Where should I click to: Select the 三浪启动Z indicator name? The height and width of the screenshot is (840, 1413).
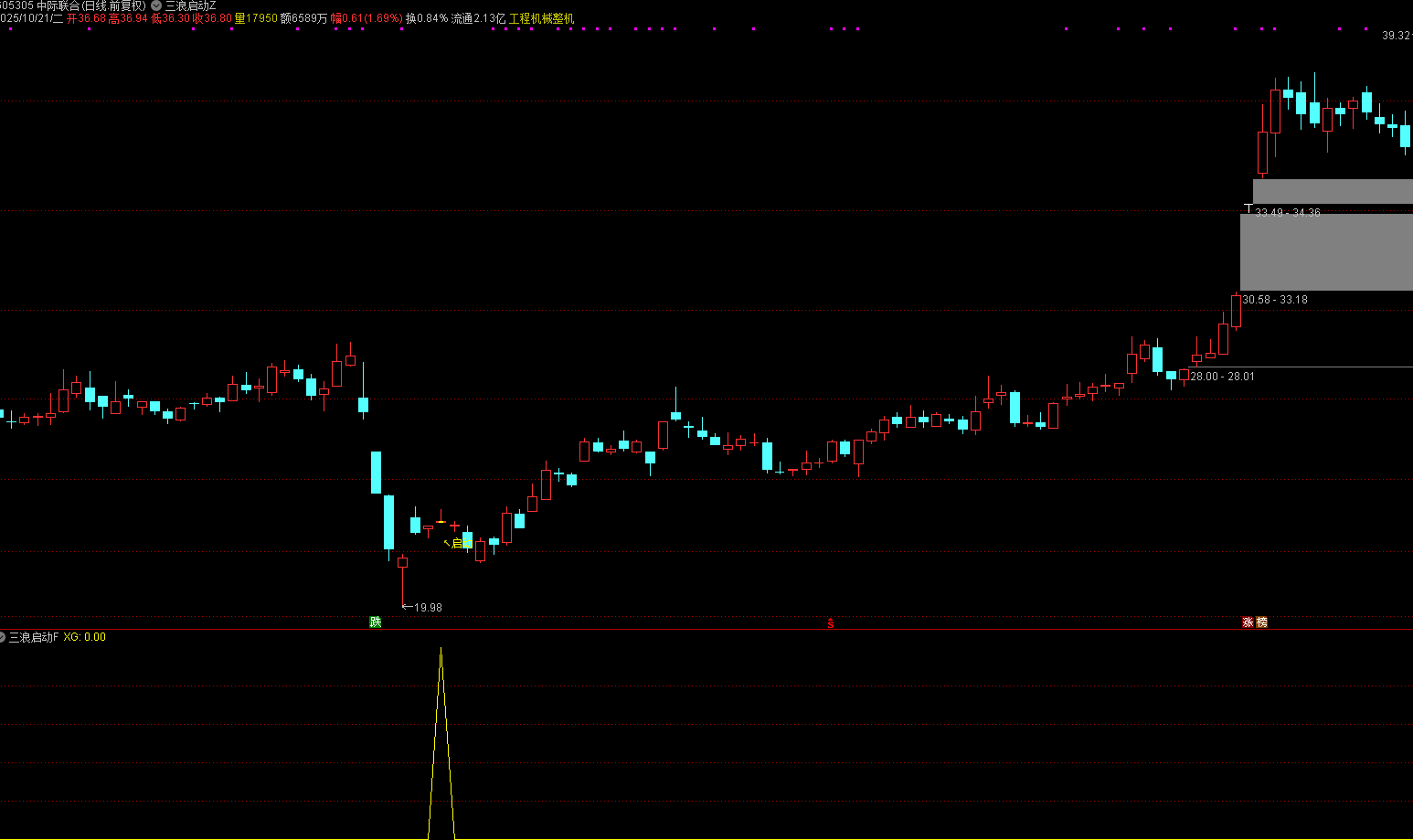click(x=190, y=5)
